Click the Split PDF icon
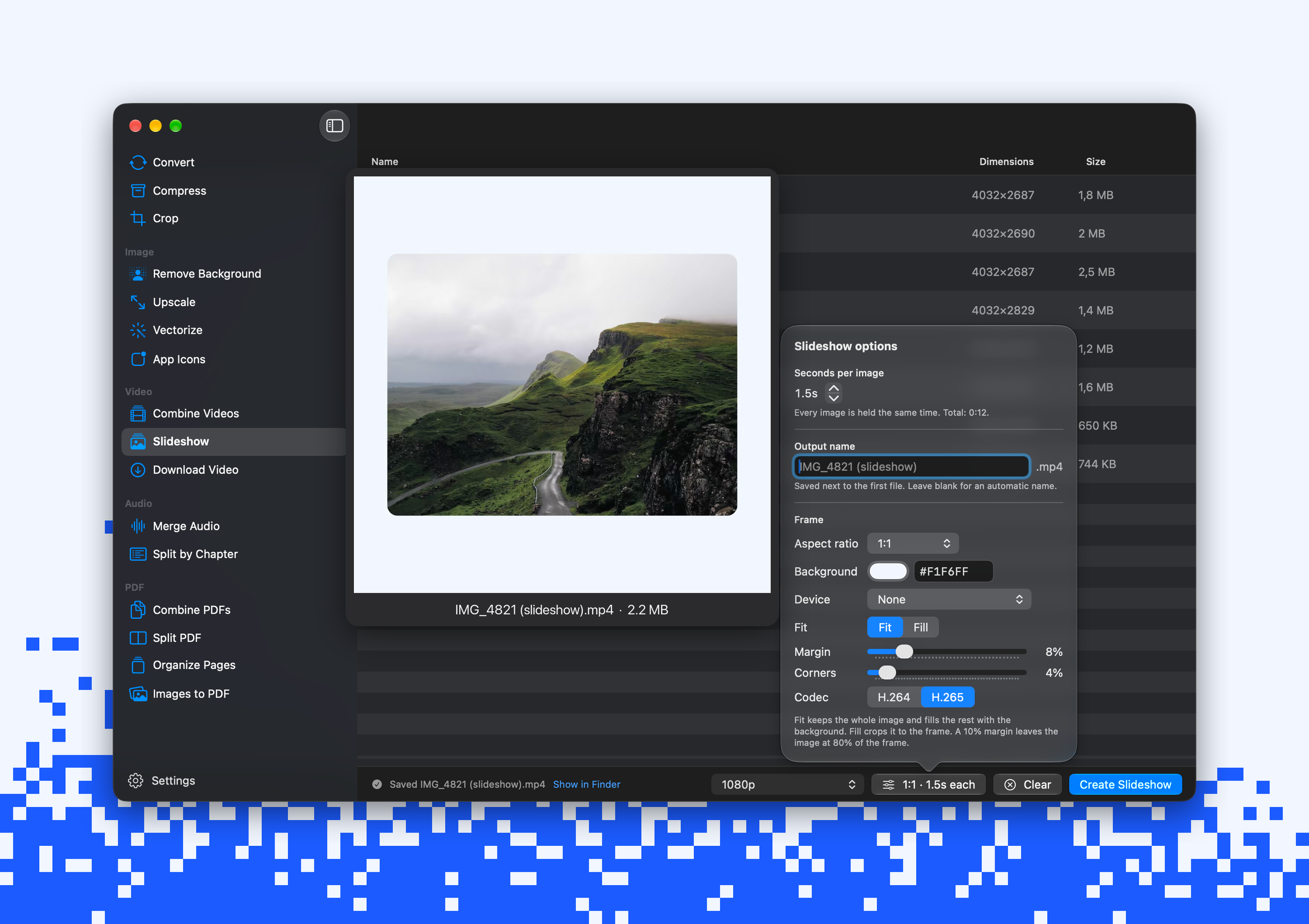 coord(138,637)
